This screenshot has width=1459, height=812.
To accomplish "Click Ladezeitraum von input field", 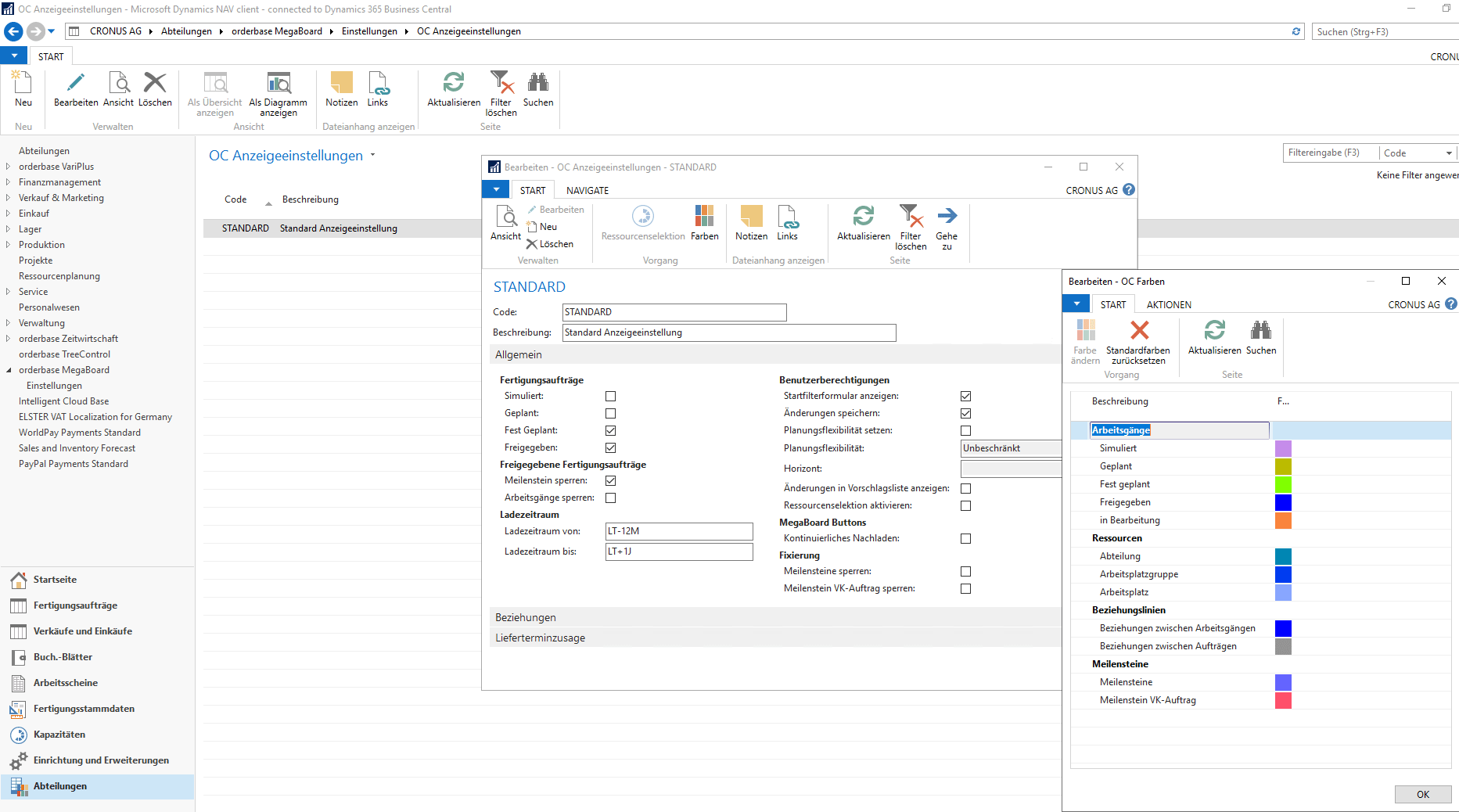I will 679,531.
